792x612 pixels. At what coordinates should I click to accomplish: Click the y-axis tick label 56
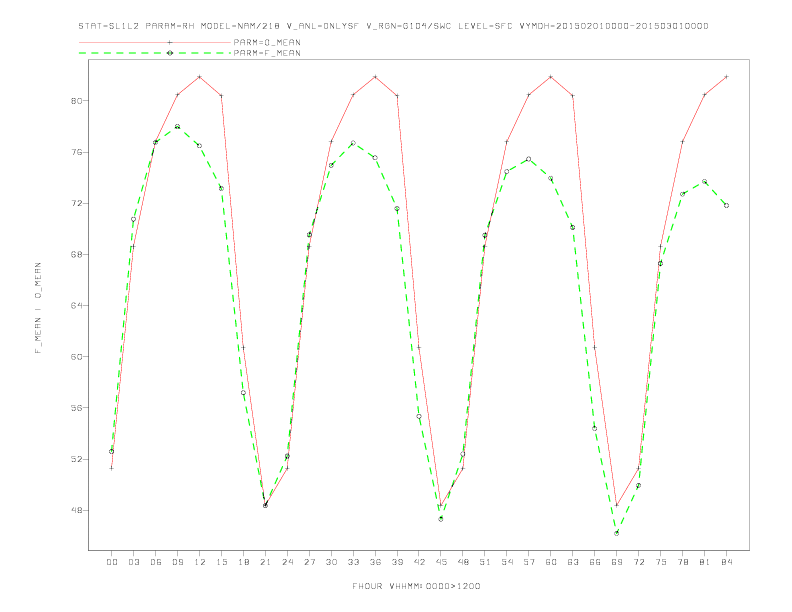pos(76,407)
